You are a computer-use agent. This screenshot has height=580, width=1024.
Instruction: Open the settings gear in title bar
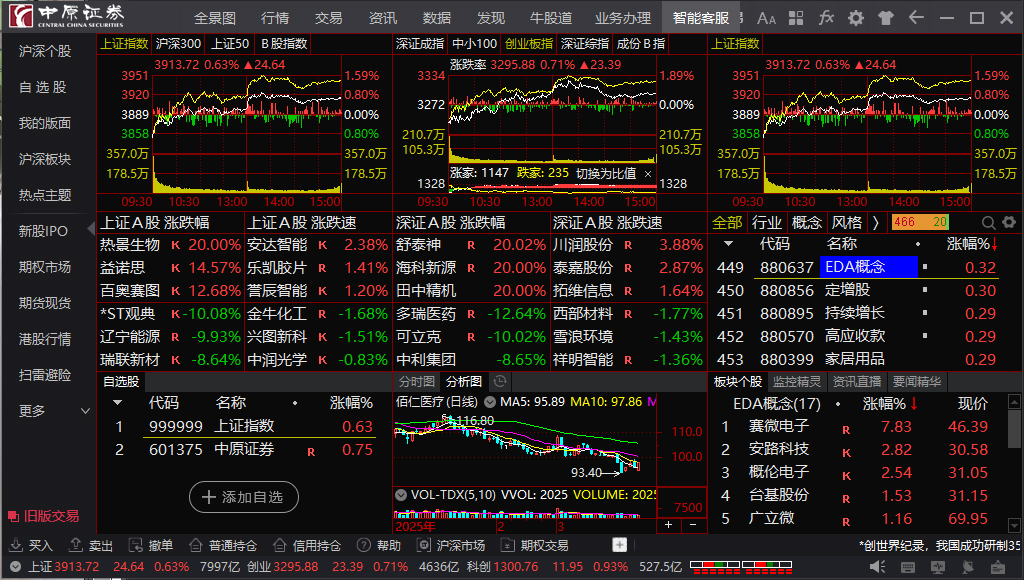tap(856, 18)
